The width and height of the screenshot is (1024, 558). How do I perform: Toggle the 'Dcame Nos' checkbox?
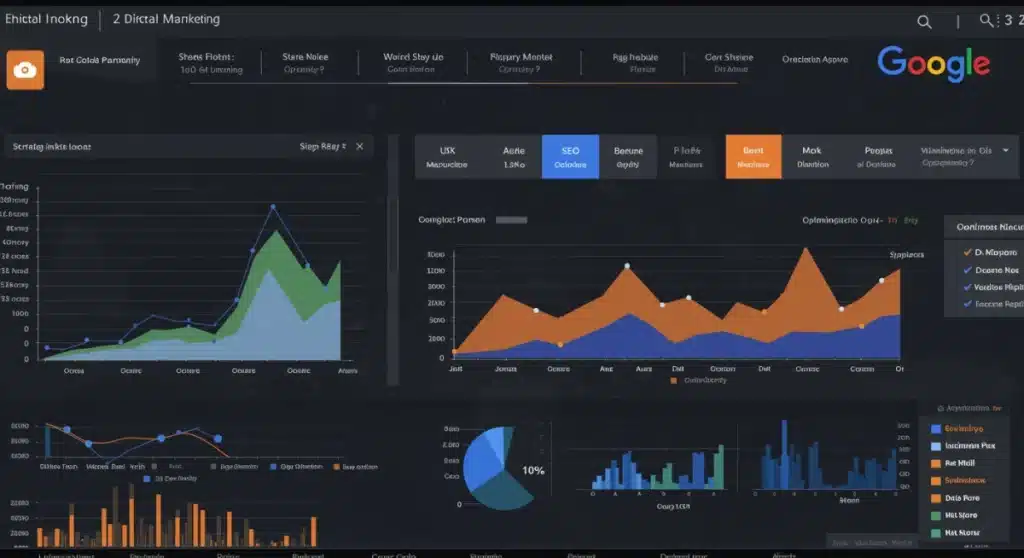pos(967,269)
